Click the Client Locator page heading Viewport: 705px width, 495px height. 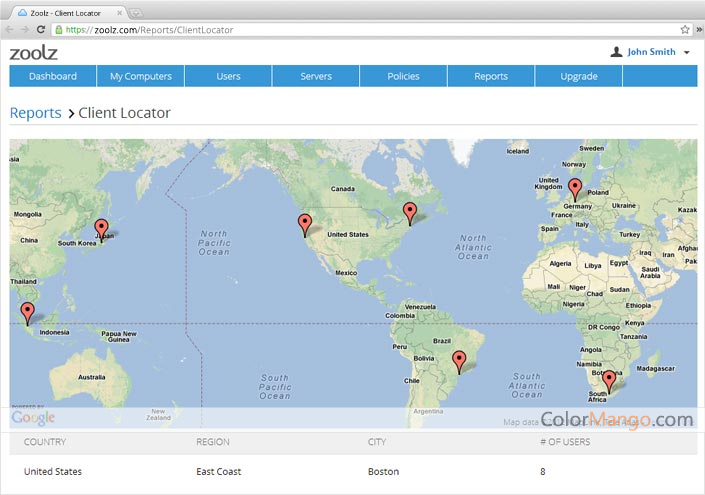click(125, 113)
